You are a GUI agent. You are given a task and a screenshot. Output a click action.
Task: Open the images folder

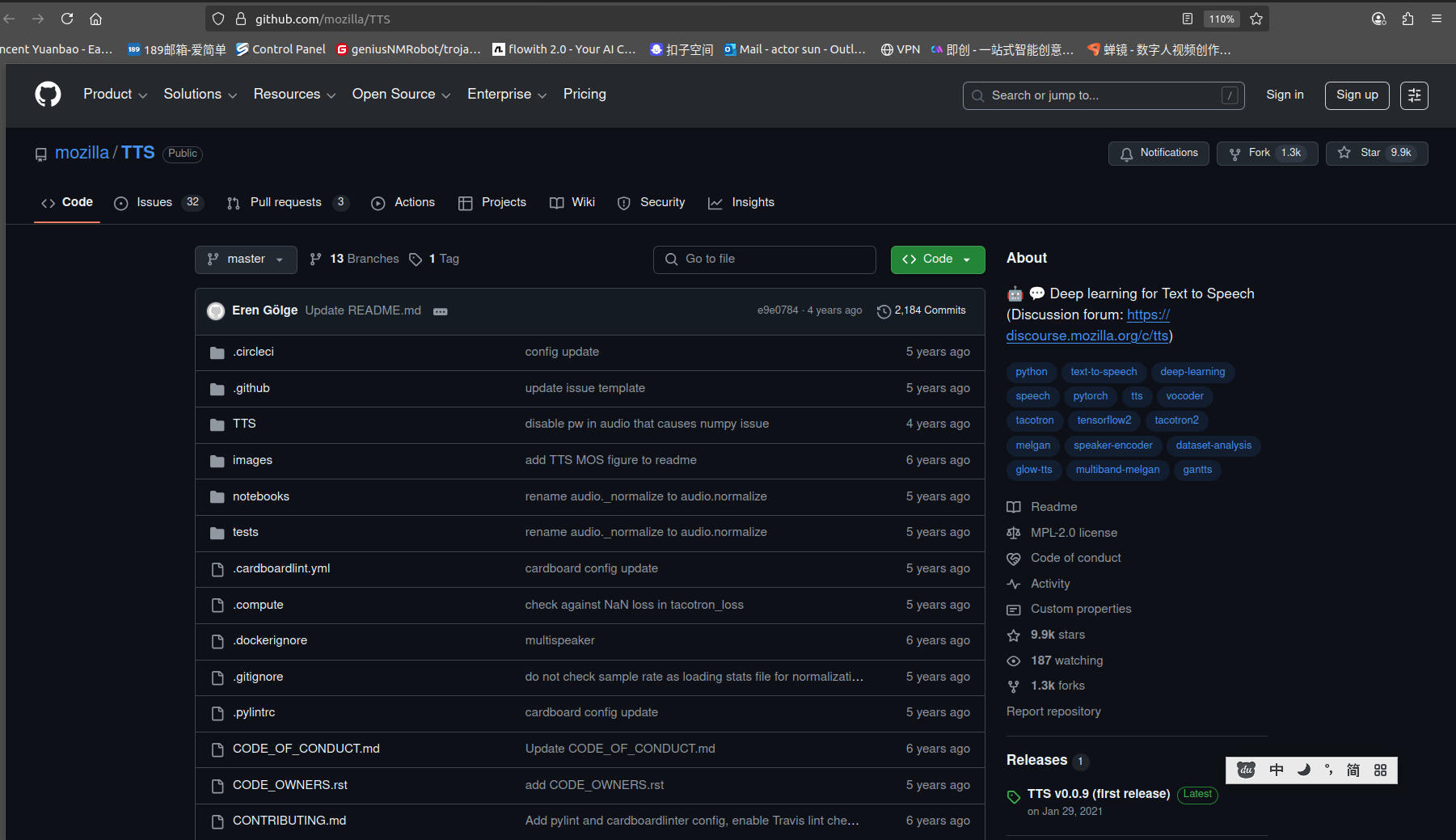coord(252,460)
